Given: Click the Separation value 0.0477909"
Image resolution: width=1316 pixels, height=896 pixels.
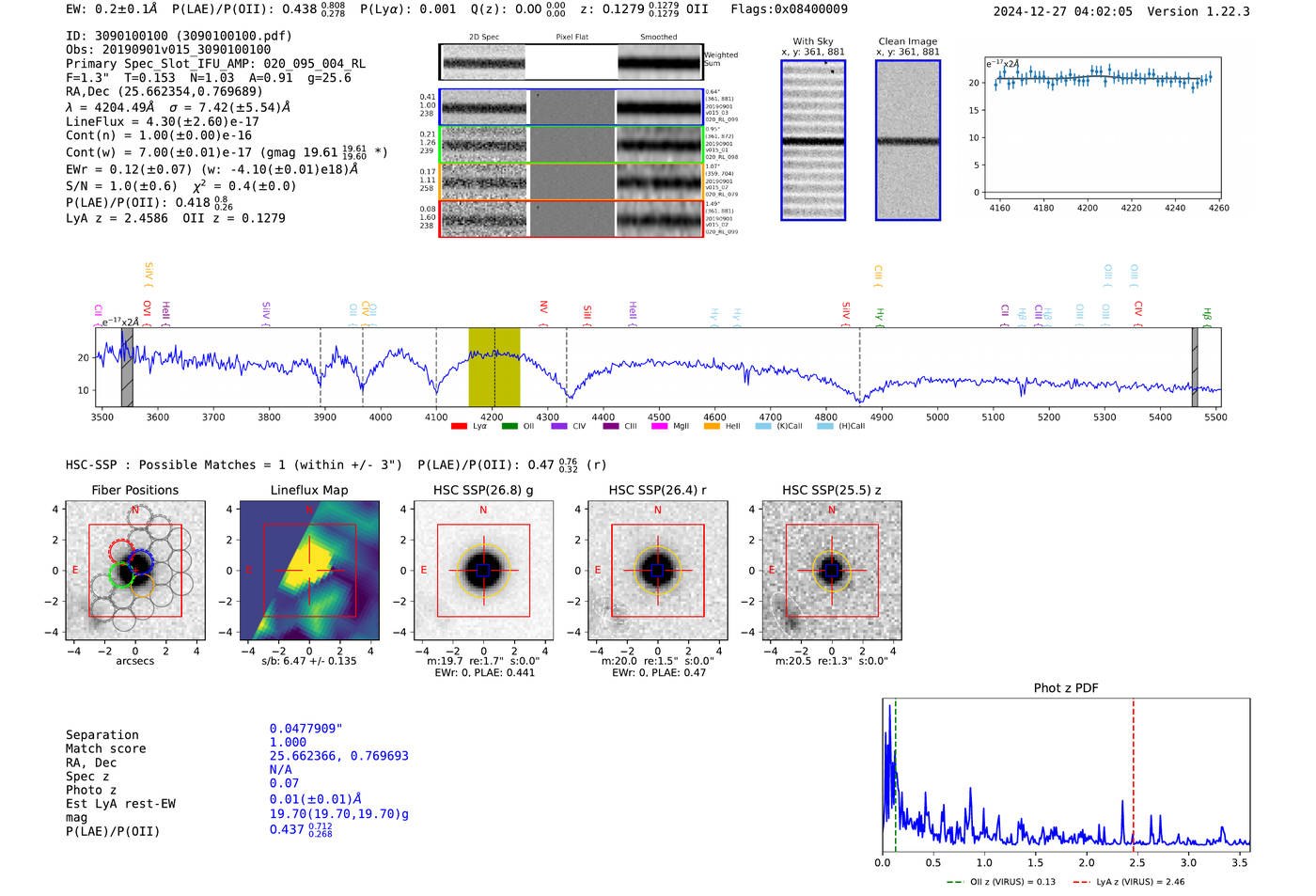Looking at the screenshot, I should coord(306,729).
